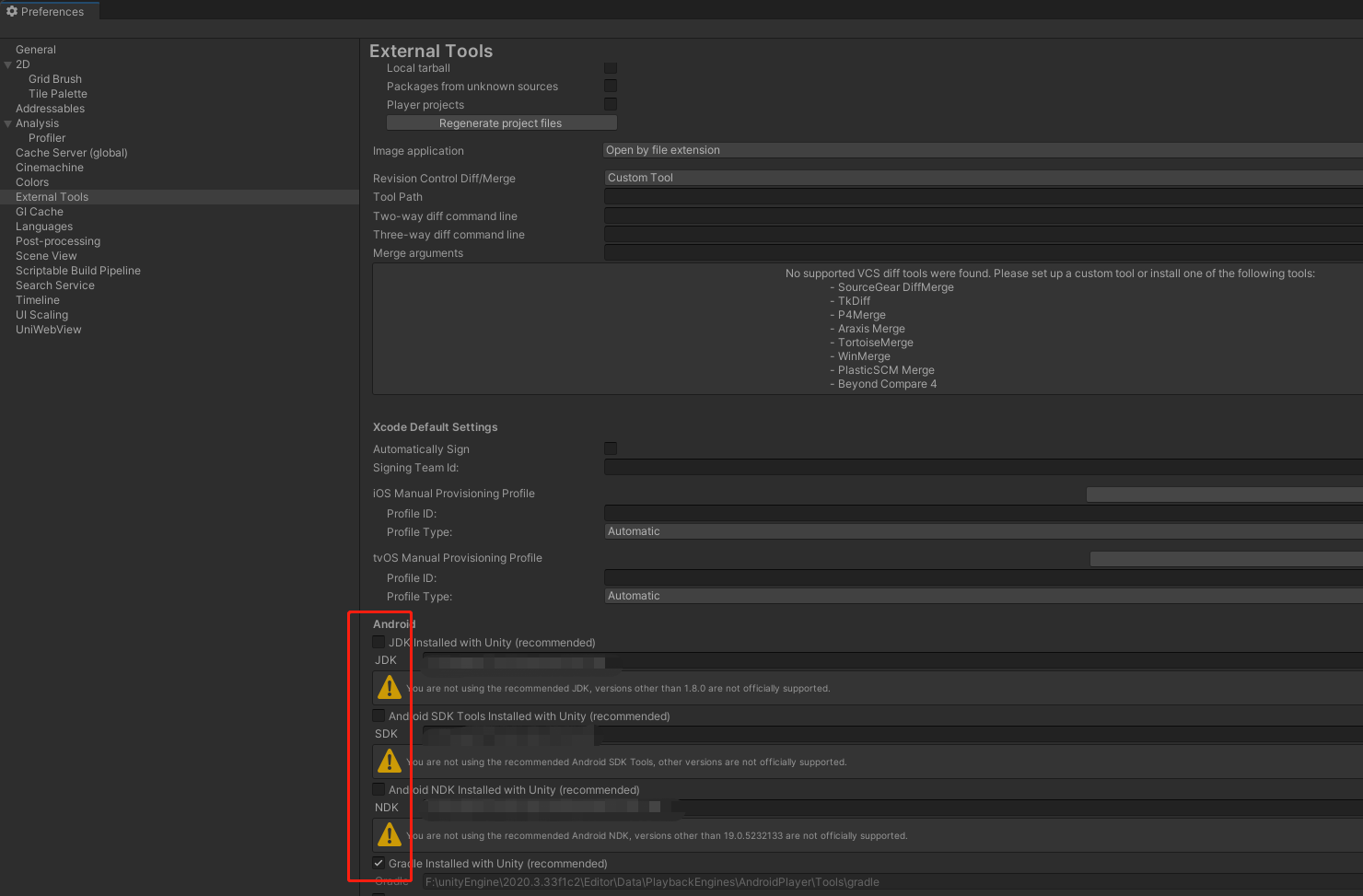The height and width of the screenshot is (896, 1363).
Task: Open Timeline preferences
Action: (38, 300)
